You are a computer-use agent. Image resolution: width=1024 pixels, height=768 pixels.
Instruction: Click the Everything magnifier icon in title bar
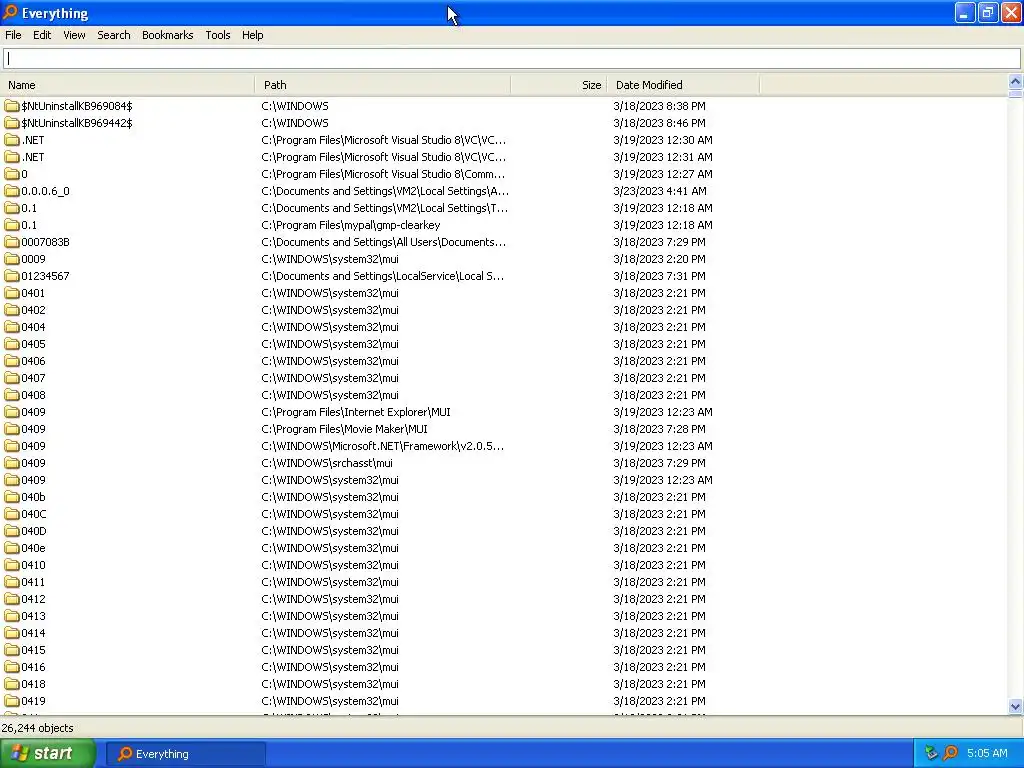(x=10, y=12)
